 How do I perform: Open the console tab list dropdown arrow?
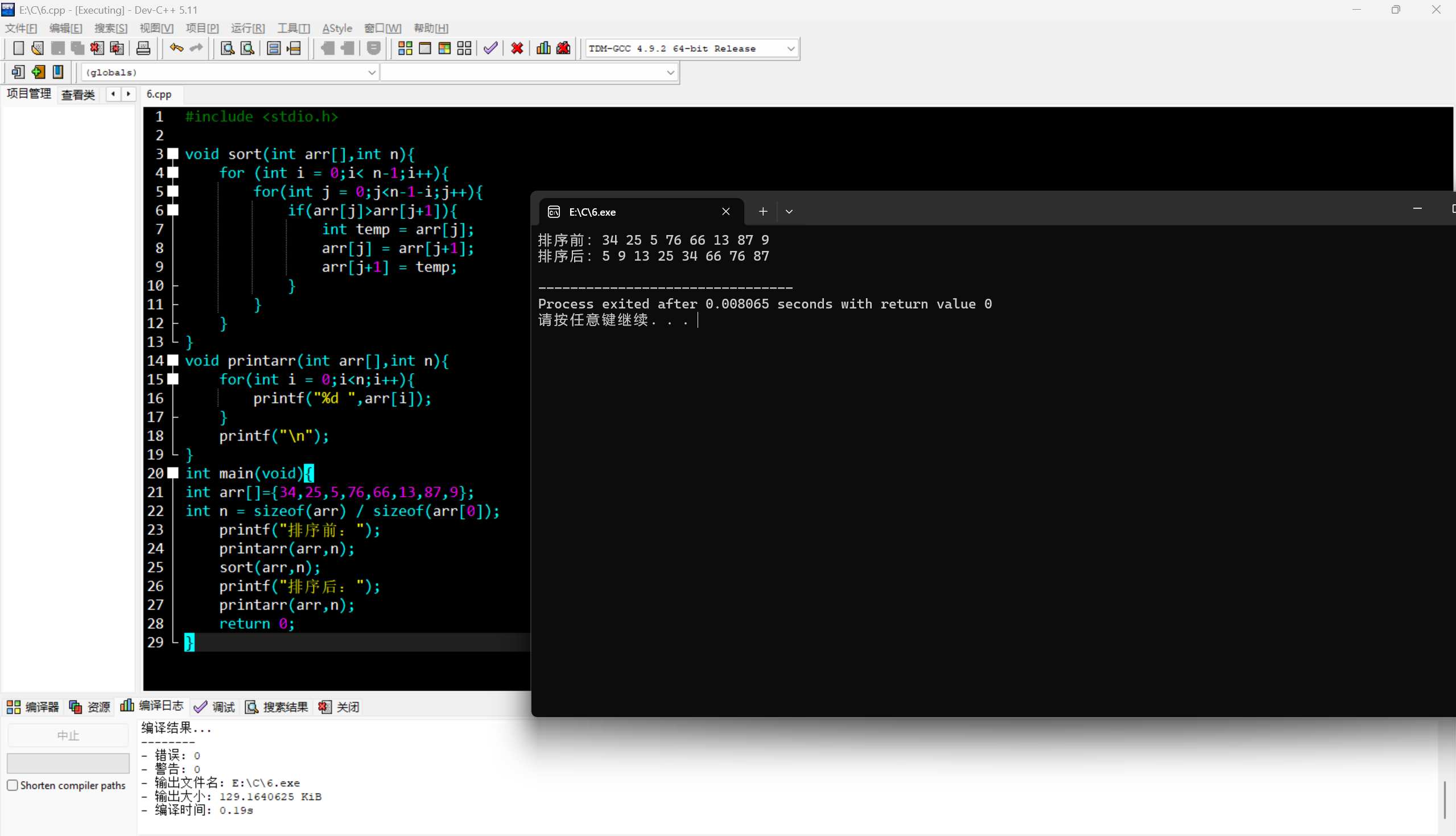point(789,212)
